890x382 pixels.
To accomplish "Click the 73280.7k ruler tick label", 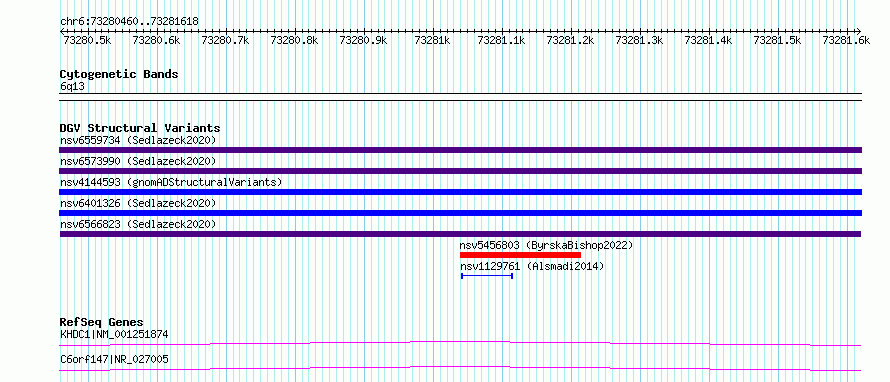I will (225, 40).
